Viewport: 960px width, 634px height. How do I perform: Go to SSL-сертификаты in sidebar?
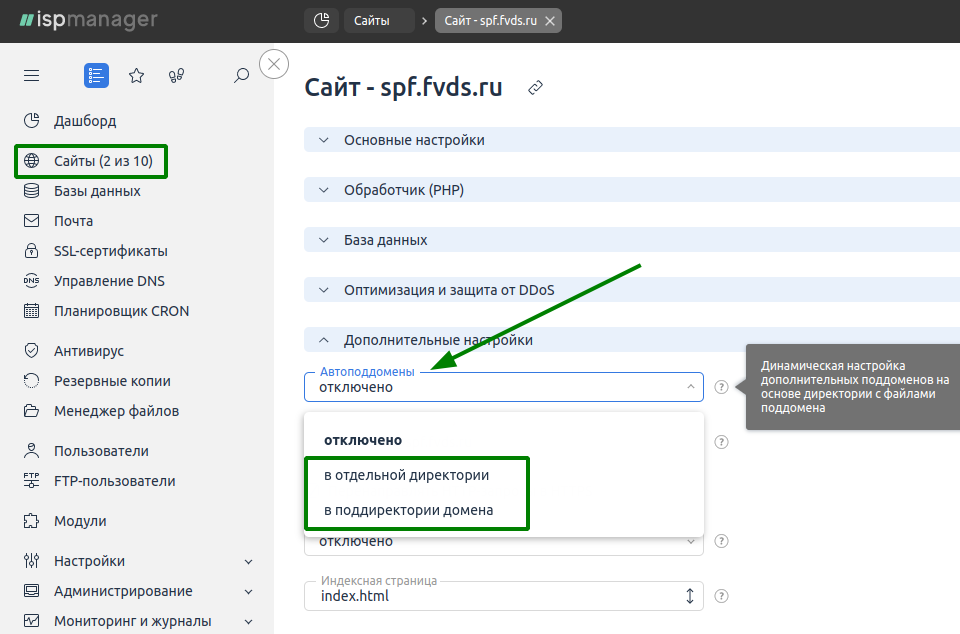coord(110,251)
